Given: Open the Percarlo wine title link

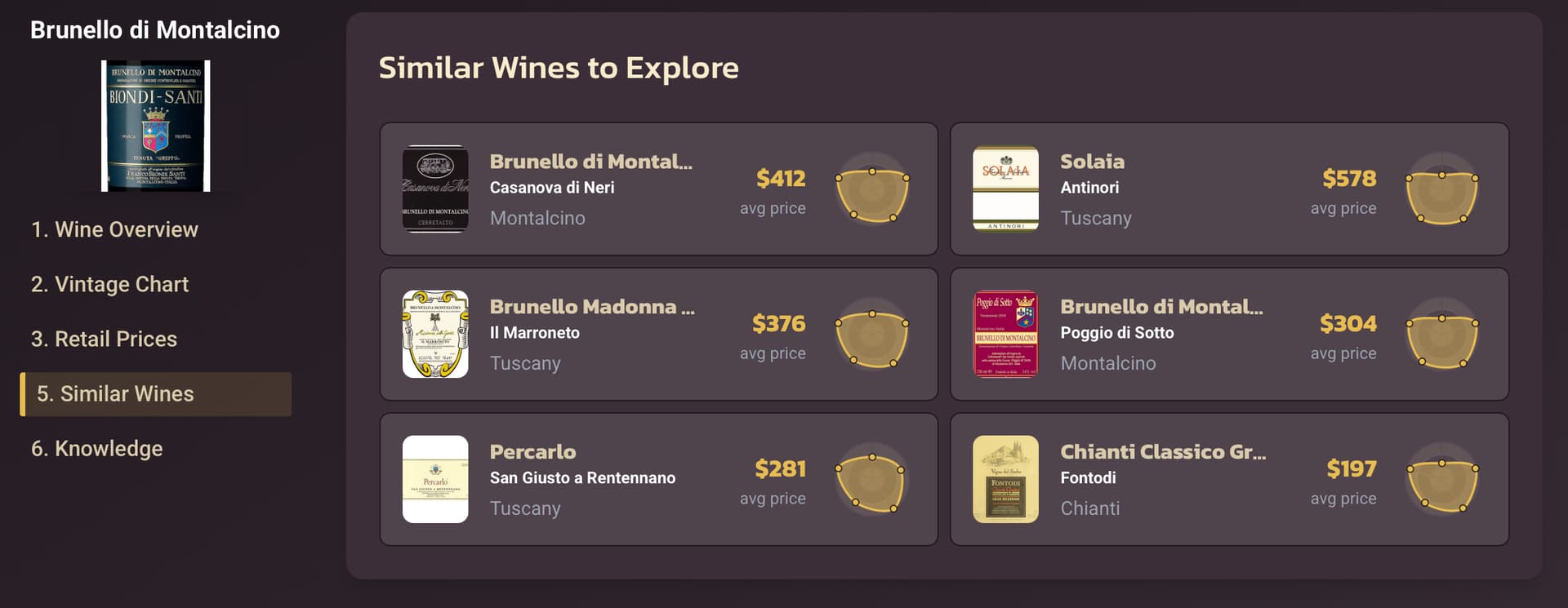Looking at the screenshot, I should (532, 452).
